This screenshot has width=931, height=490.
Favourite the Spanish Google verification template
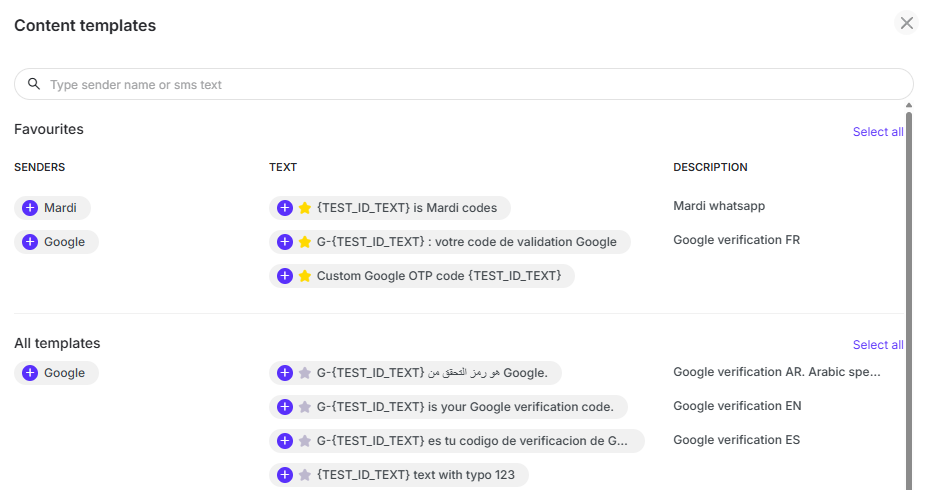(x=305, y=441)
